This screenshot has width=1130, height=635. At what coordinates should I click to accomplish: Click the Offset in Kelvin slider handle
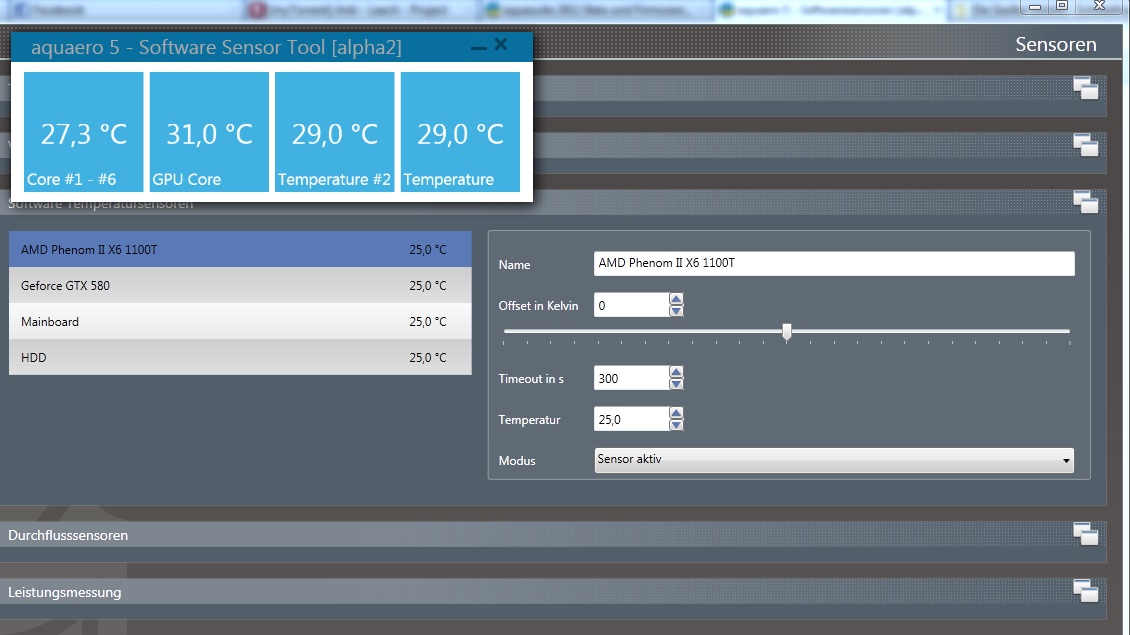tap(787, 332)
